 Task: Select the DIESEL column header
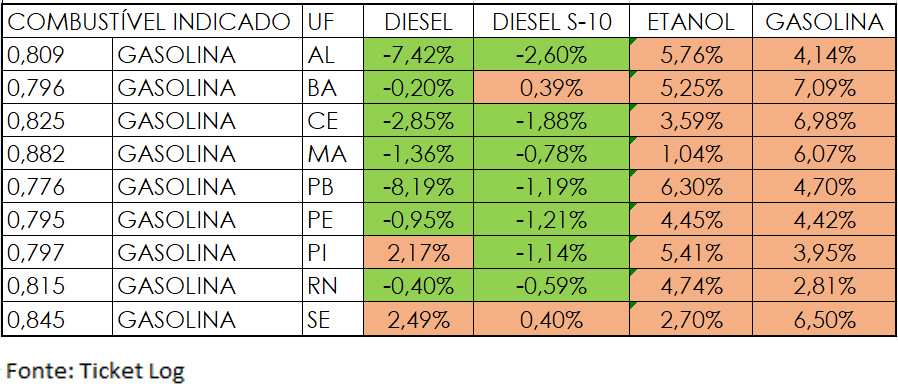418,22
